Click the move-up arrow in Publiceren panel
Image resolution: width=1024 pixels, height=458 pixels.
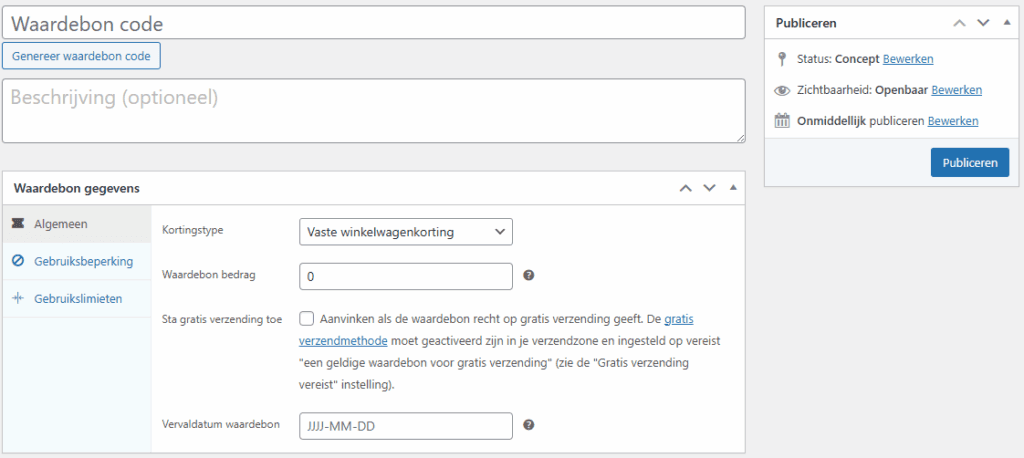(959, 22)
